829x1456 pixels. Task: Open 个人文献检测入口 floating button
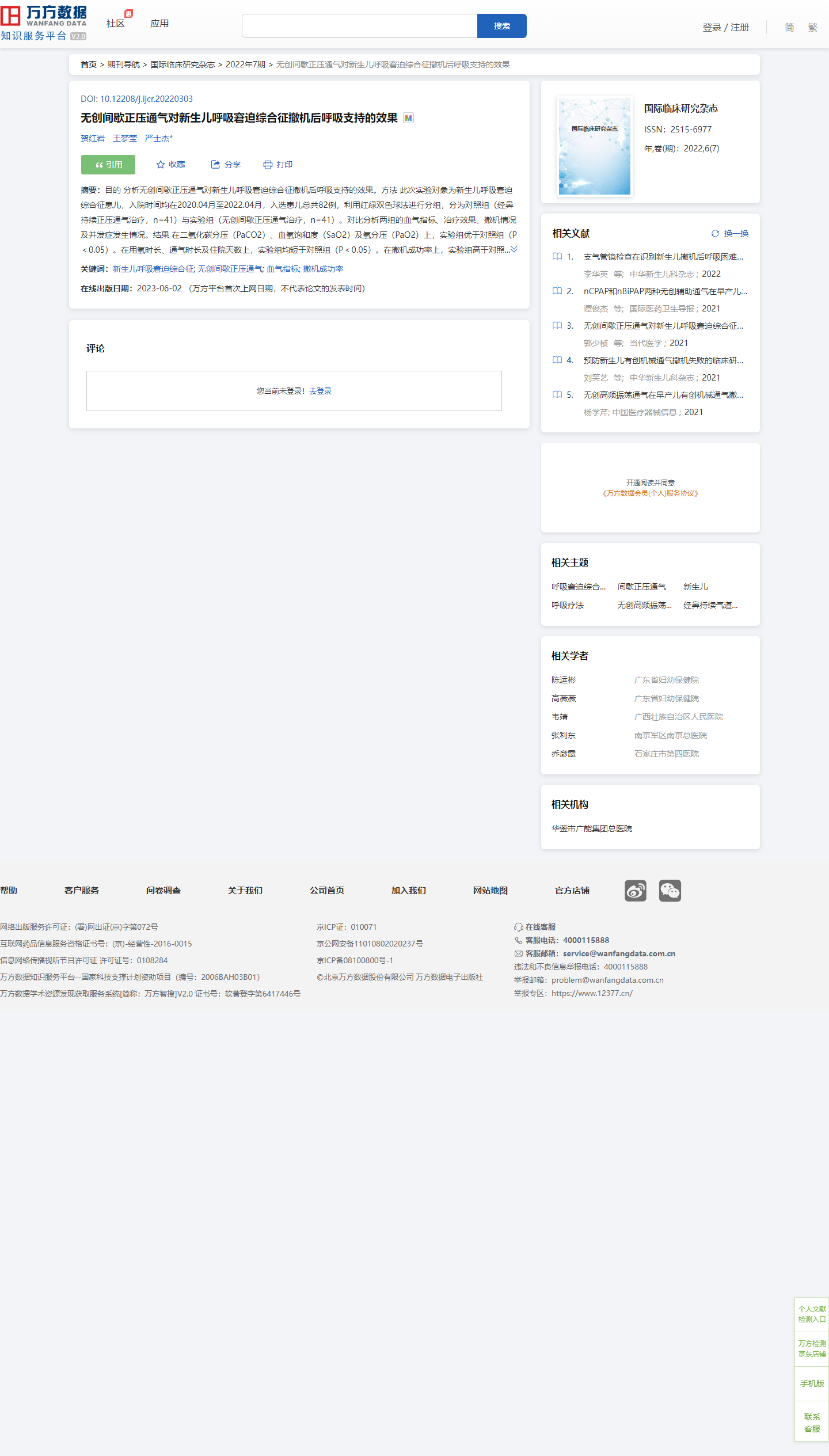(812, 1314)
